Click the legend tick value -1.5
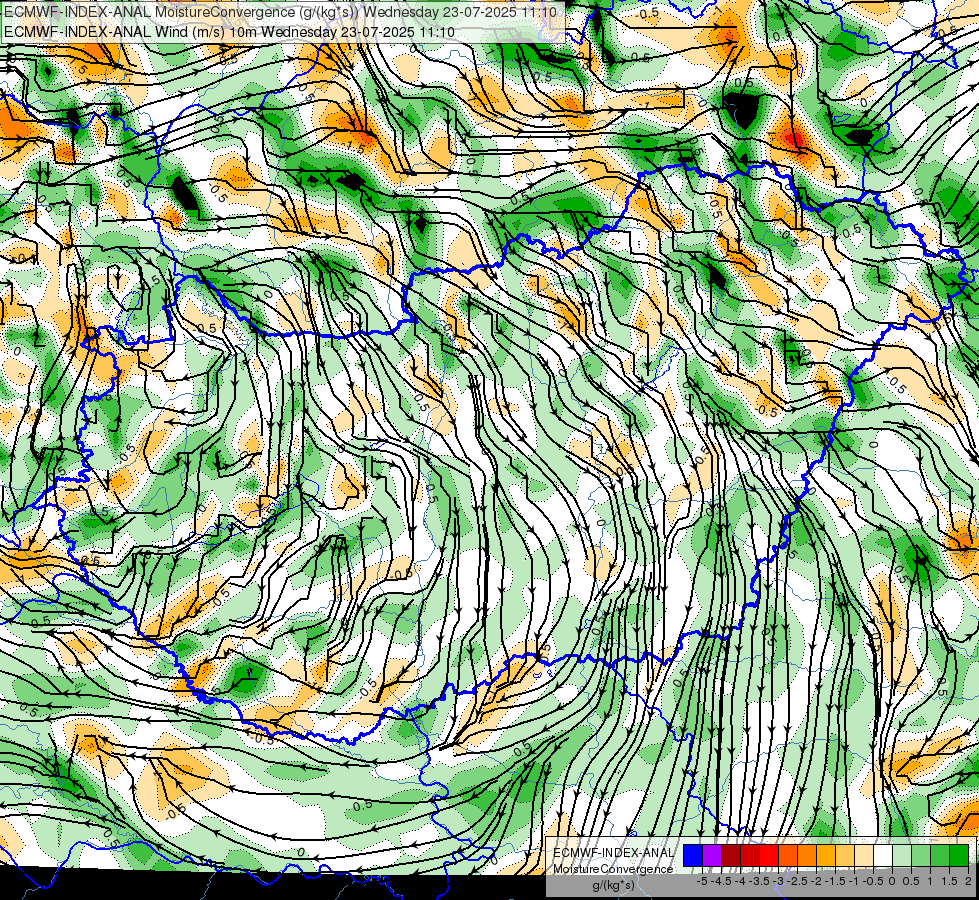Screen dimensions: 979x900 (x=835, y=881)
